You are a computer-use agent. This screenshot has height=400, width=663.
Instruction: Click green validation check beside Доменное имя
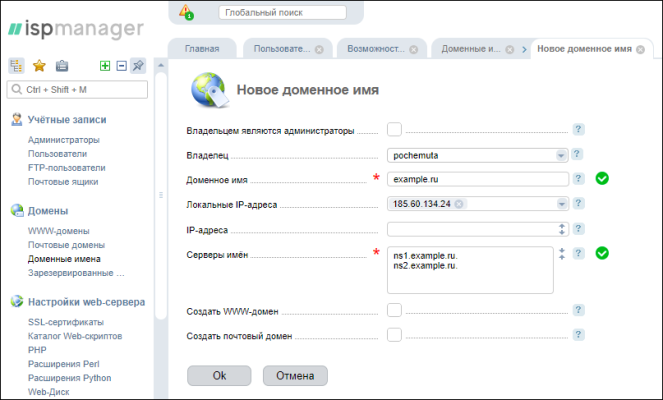tap(602, 178)
